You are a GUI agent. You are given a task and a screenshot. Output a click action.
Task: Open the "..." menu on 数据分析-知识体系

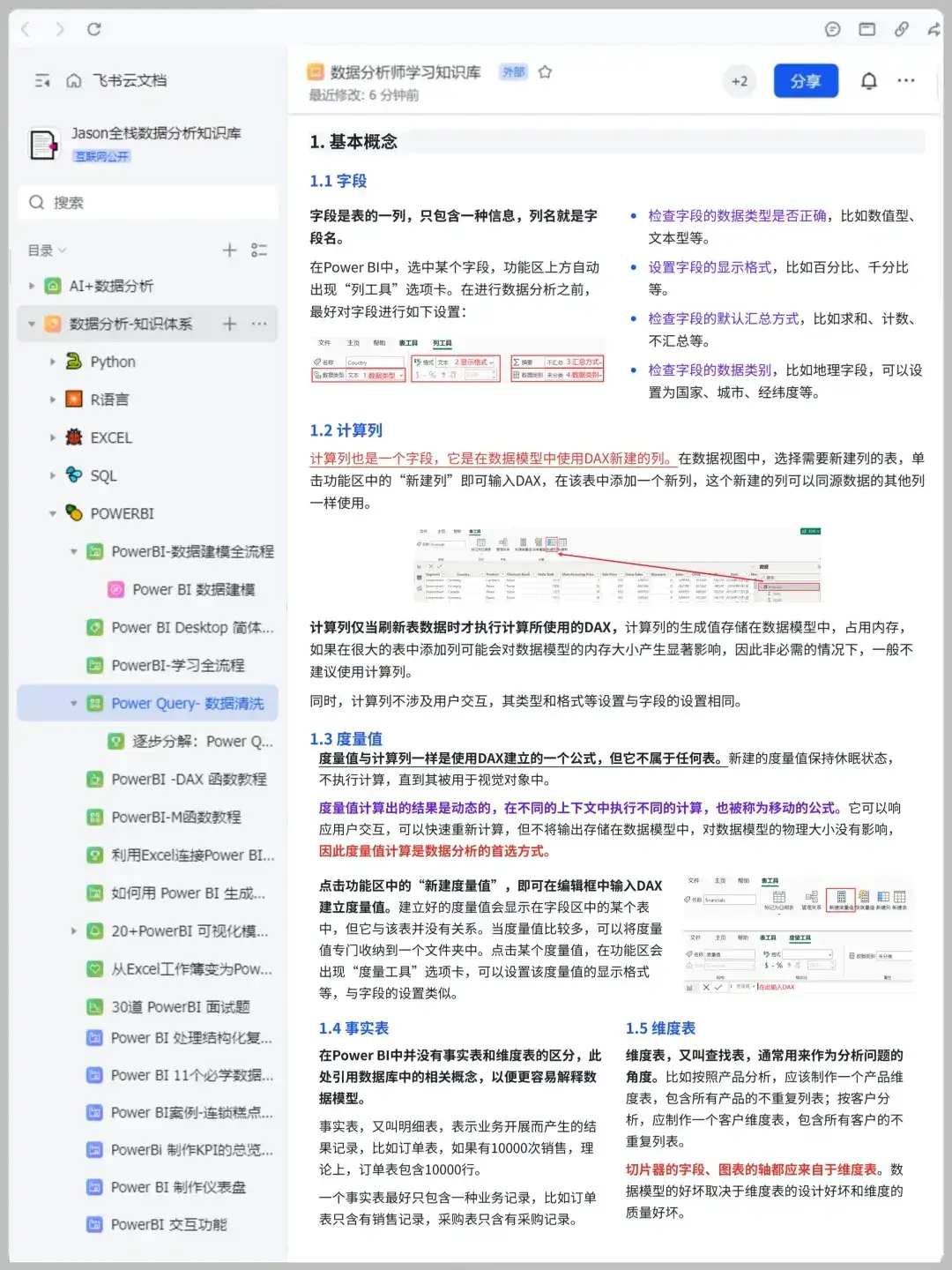(x=258, y=324)
